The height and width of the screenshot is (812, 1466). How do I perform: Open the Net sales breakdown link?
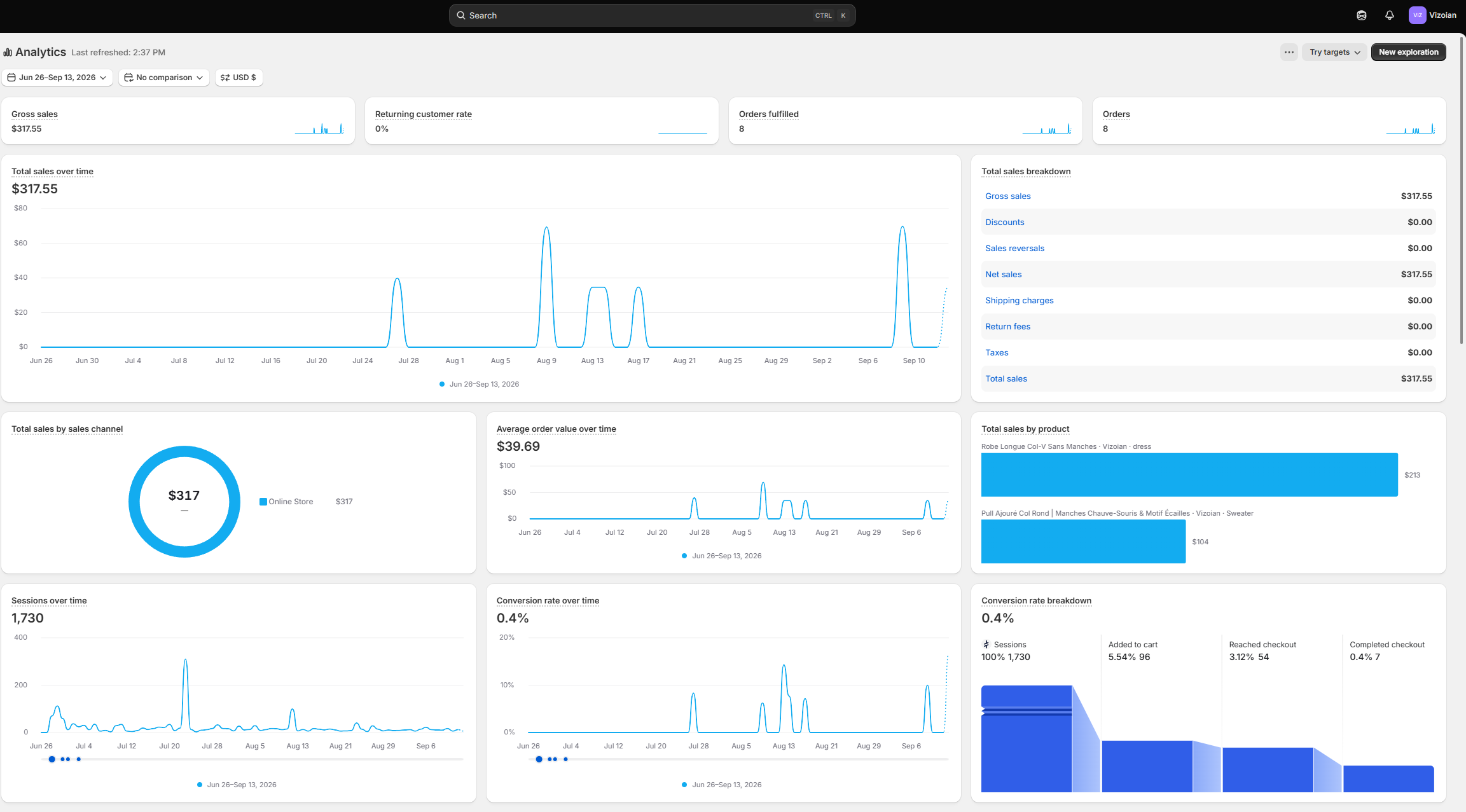pos(1003,274)
